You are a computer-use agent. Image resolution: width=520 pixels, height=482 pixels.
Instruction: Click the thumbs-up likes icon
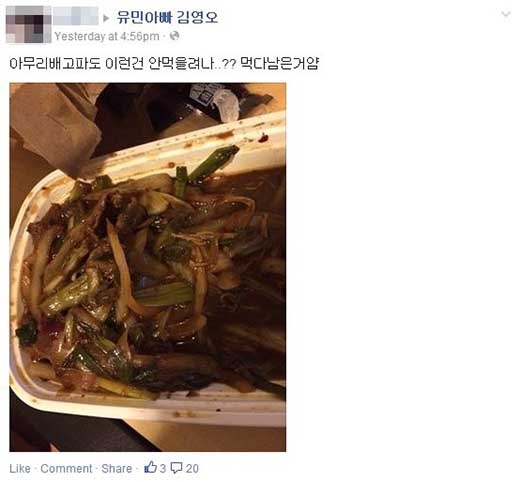pyautogui.click(x=150, y=467)
